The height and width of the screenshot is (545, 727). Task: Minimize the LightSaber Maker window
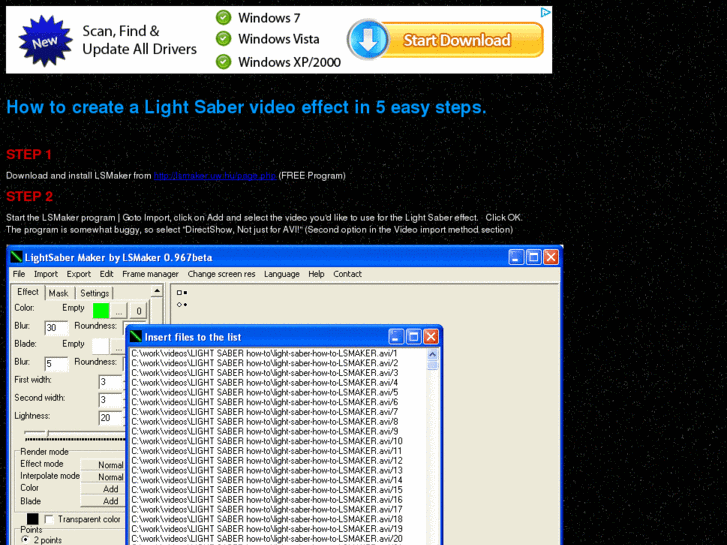[x=516, y=257]
